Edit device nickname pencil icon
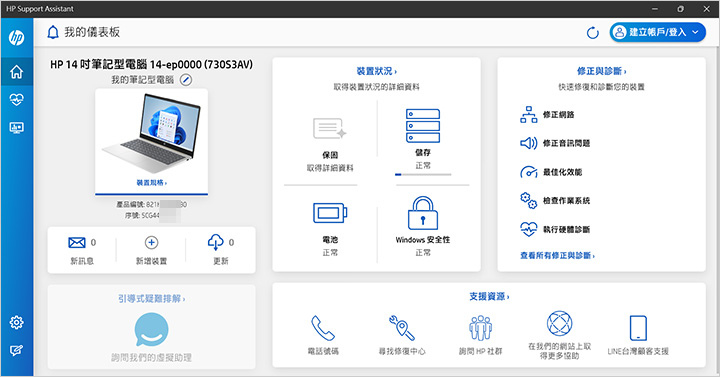720x377 pixels. pos(186,80)
